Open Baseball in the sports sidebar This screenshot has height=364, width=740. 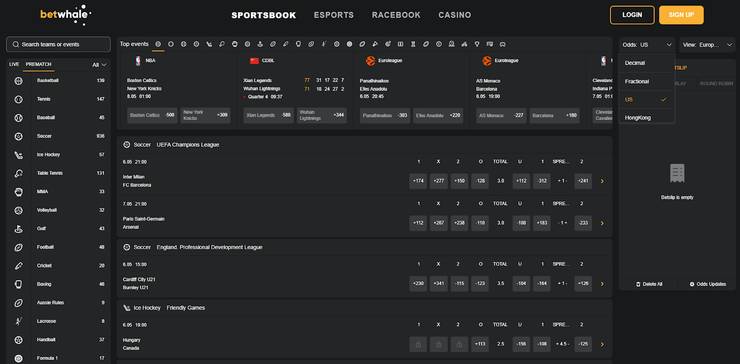pyautogui.click(x=59, y=118)
